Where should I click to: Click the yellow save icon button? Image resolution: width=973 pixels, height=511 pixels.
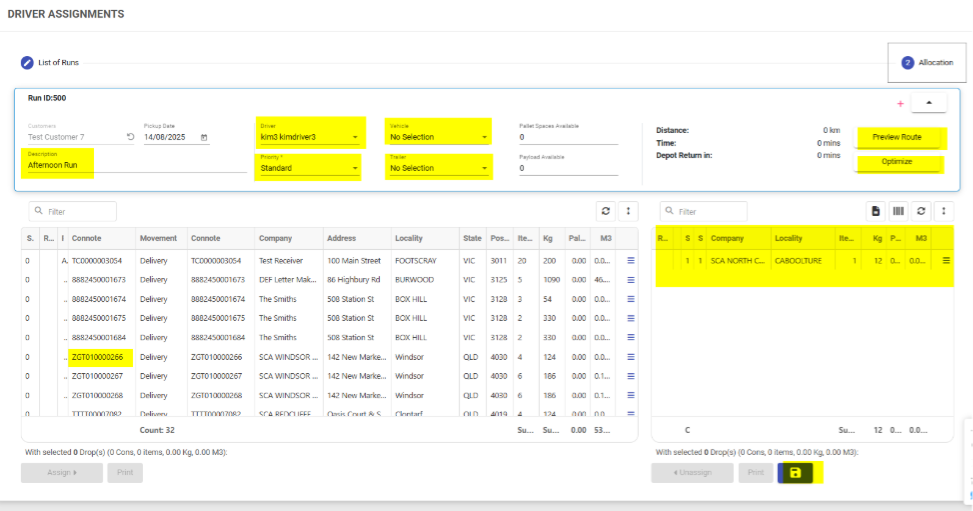coord(795,473)
